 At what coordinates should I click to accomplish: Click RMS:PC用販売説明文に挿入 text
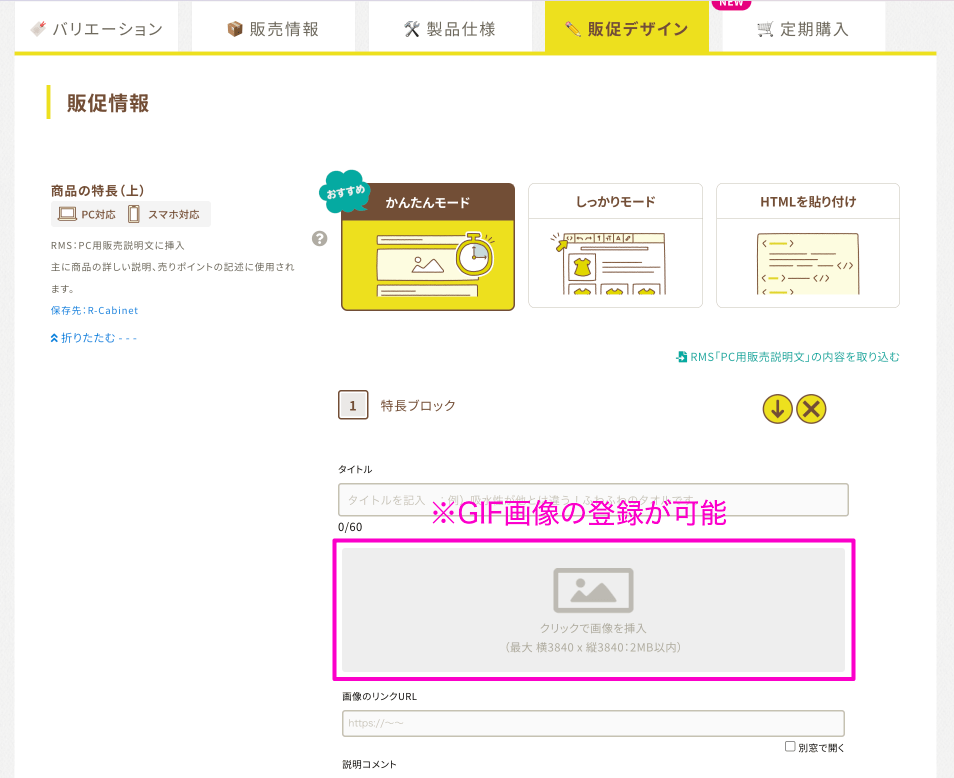pos(117,246)
